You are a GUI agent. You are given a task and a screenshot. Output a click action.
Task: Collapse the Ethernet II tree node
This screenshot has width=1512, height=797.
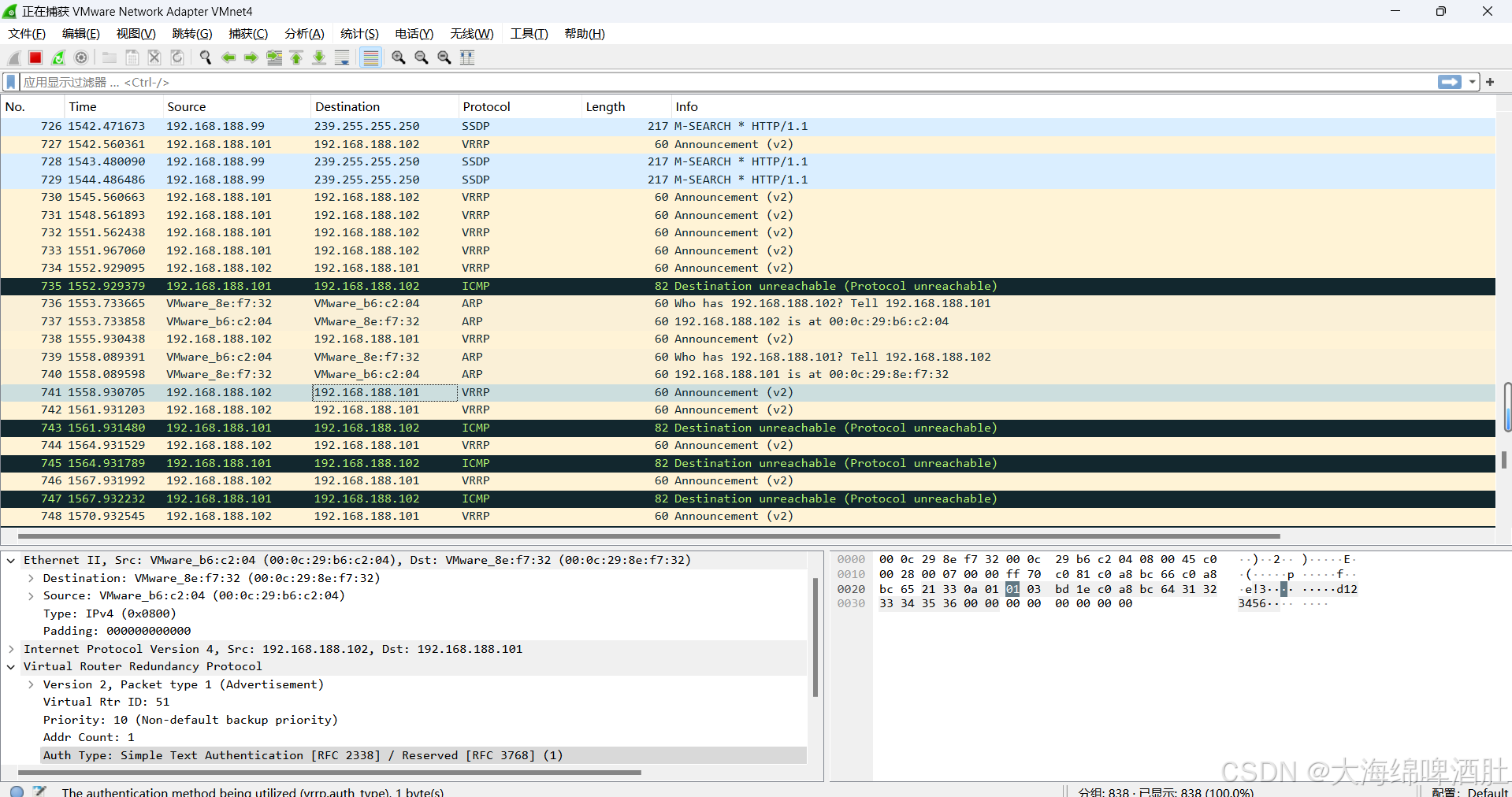pos(11,561)
